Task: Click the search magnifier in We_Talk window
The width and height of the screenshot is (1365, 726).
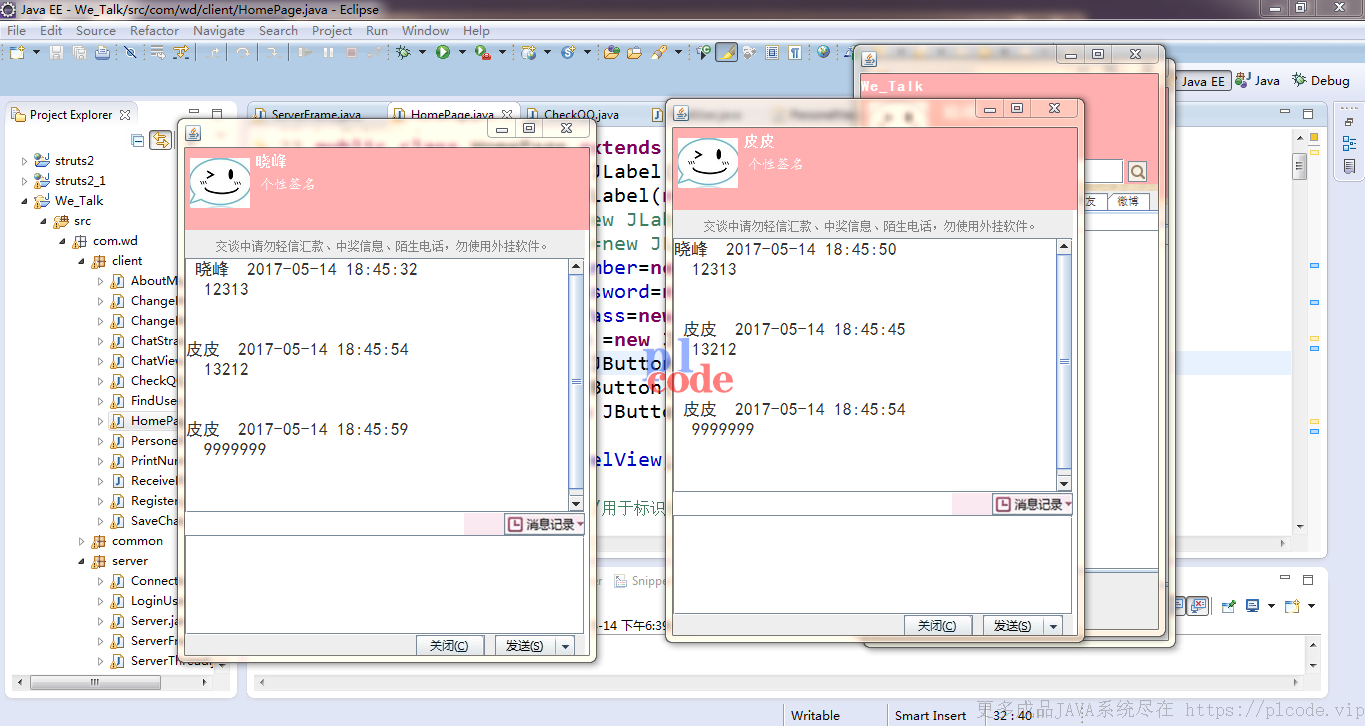Action: click(x=1137, y=172)
